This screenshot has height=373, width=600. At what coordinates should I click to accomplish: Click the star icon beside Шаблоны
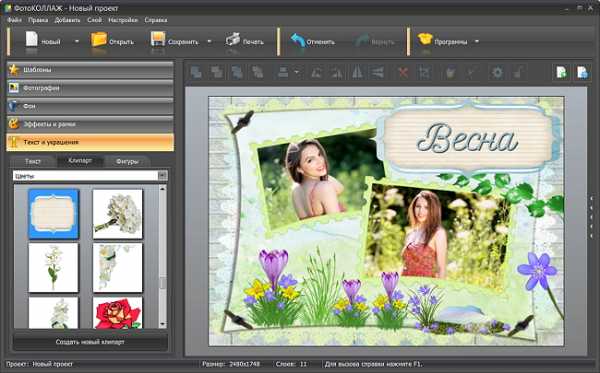[x=14, y=70]
